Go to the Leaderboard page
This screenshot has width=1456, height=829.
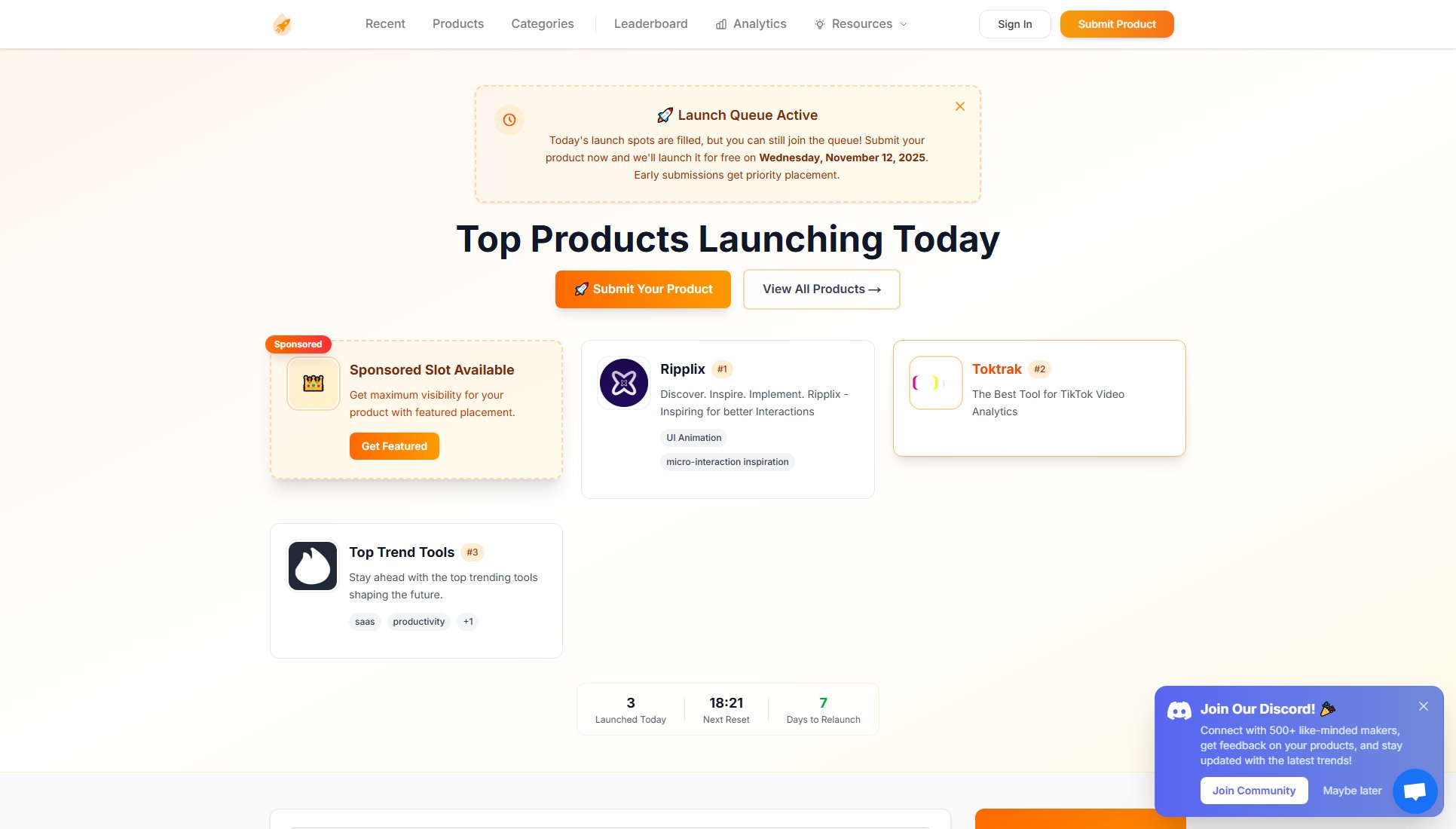click(x=650, y=24)
